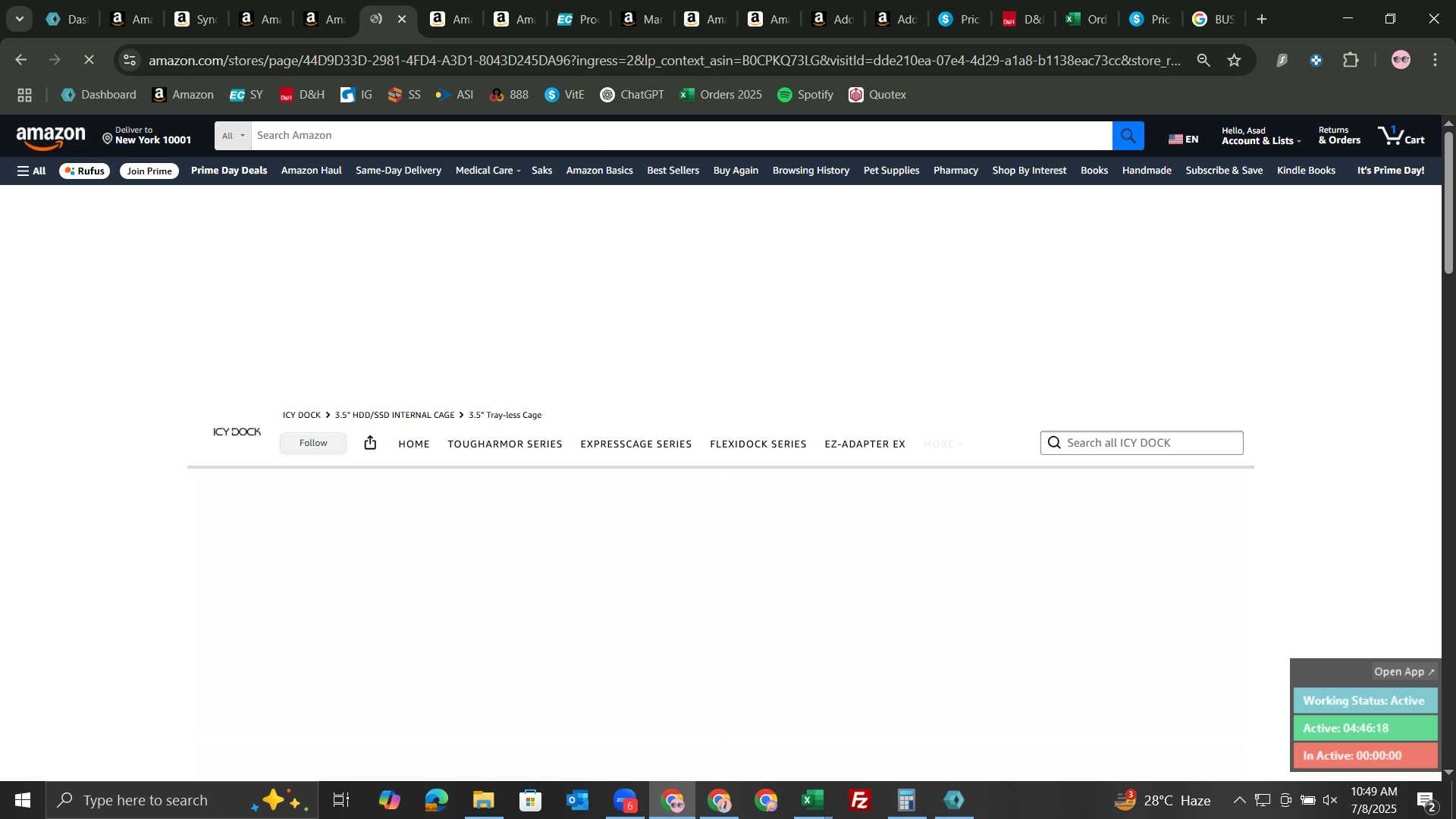Viewport: 1456px width, 819px height.
Task: Open Outlook from the taskbar
Action: [577, 800]
